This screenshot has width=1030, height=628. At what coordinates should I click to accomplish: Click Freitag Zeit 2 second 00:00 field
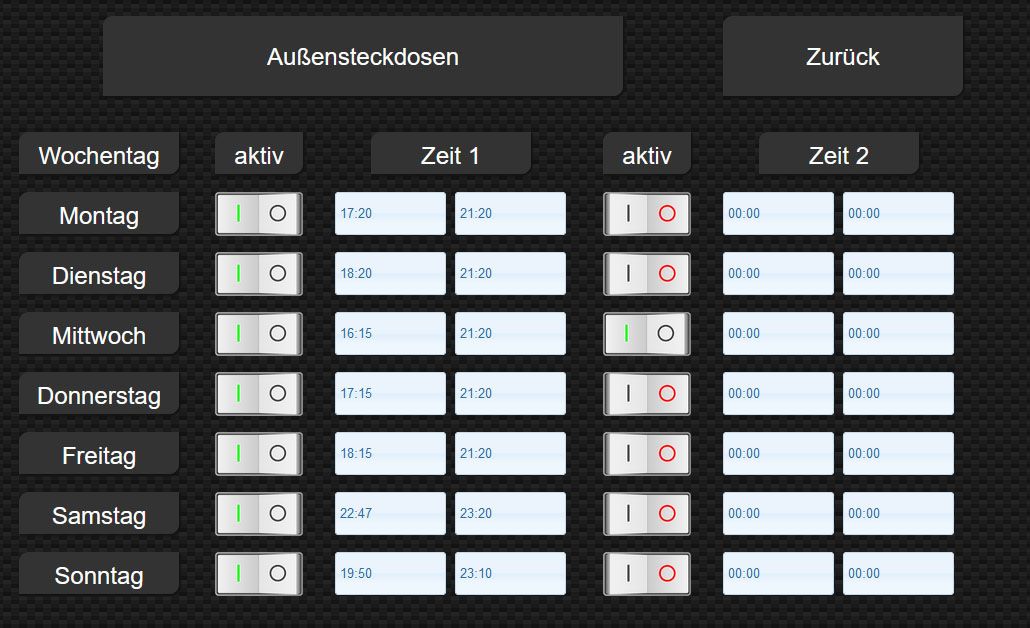coord(898,454)
